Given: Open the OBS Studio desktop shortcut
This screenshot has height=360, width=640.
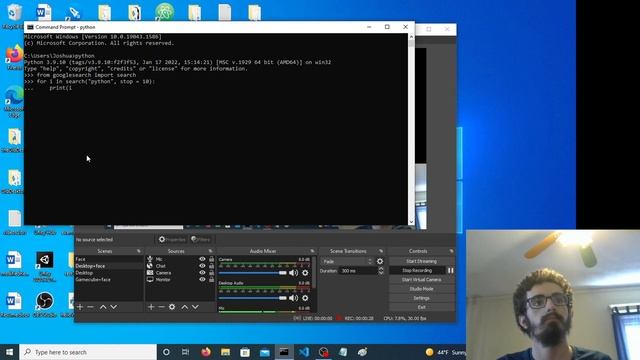Looking at the screenshot, I should click(44, 304).
